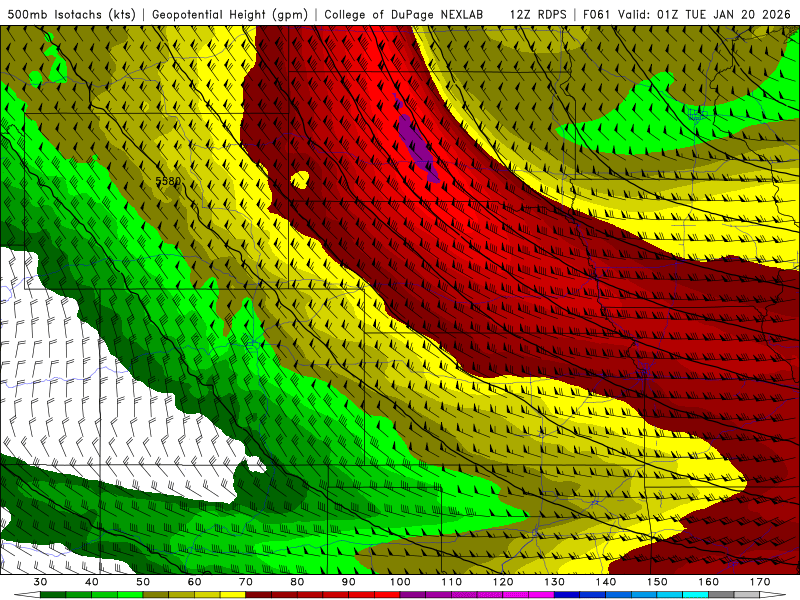Click the '12Z RDPS' model run label
The image size is (800, 600).
538,14
